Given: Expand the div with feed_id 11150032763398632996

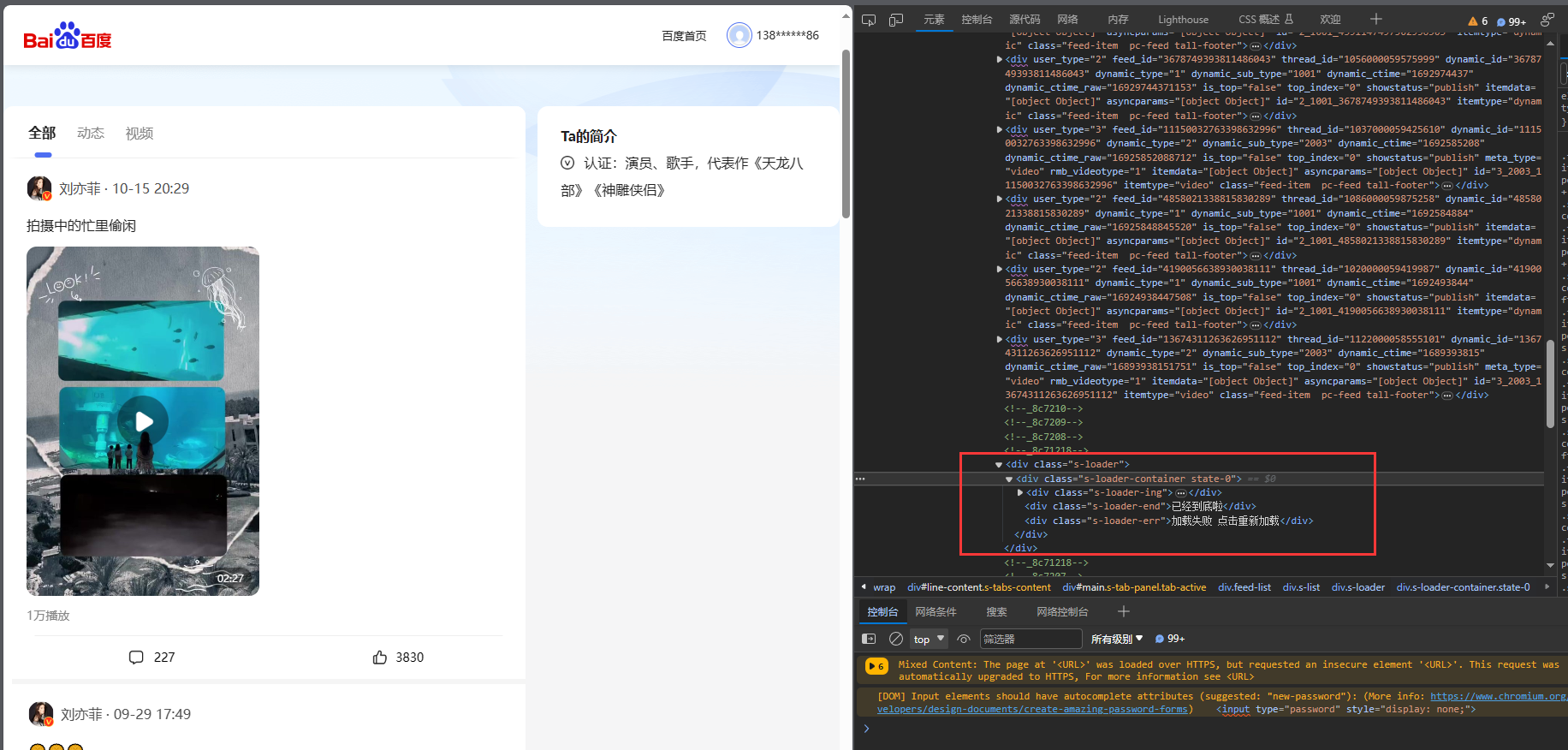Looking at the screenshot, I should tap(1000, 130).
